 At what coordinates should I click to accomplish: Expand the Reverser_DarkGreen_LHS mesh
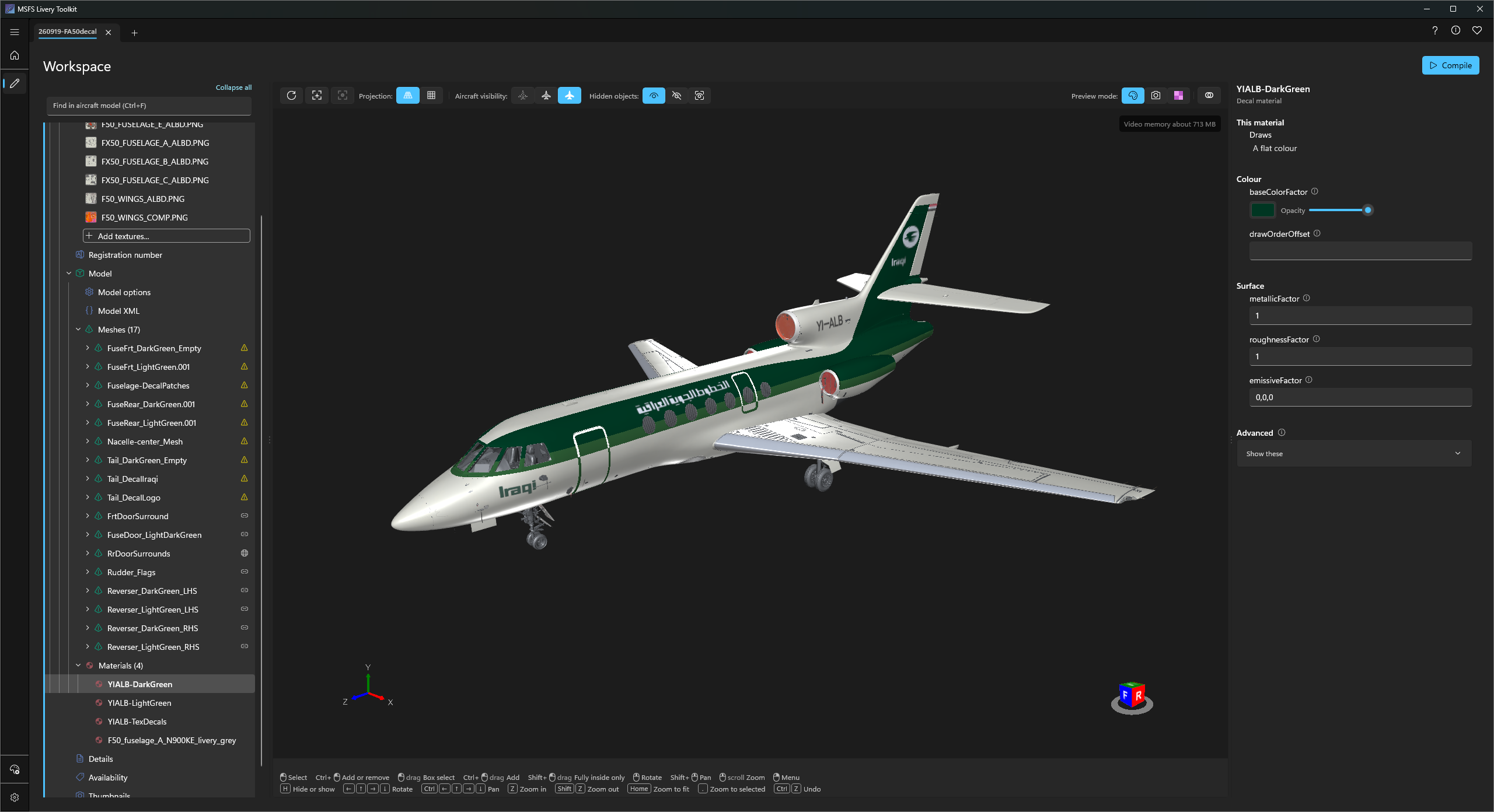point(88,590)
